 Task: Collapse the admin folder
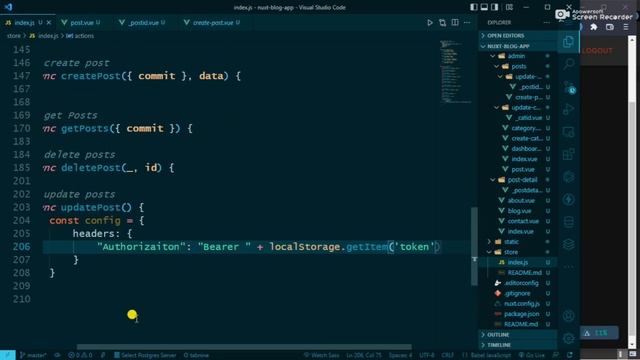pos(516,56)
